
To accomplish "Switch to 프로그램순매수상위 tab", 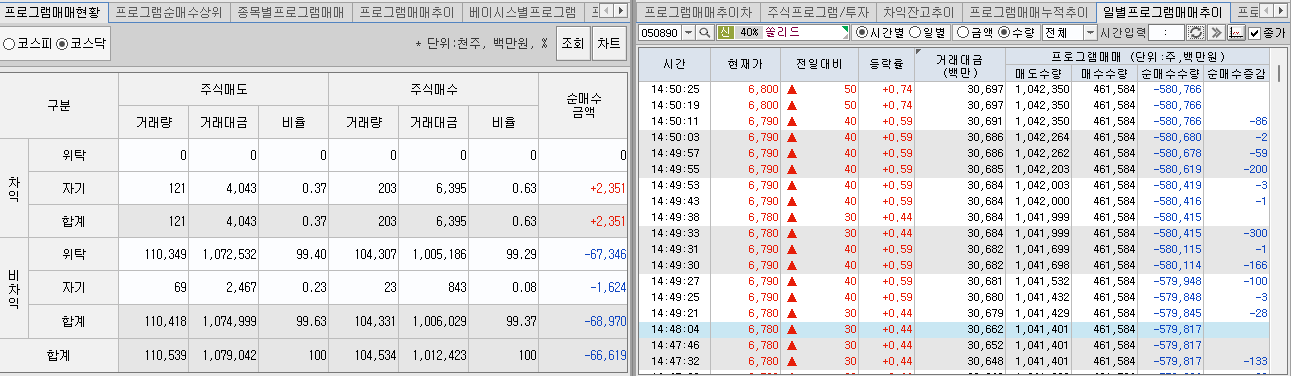I will pyautogui.click(x=169, y=13).
